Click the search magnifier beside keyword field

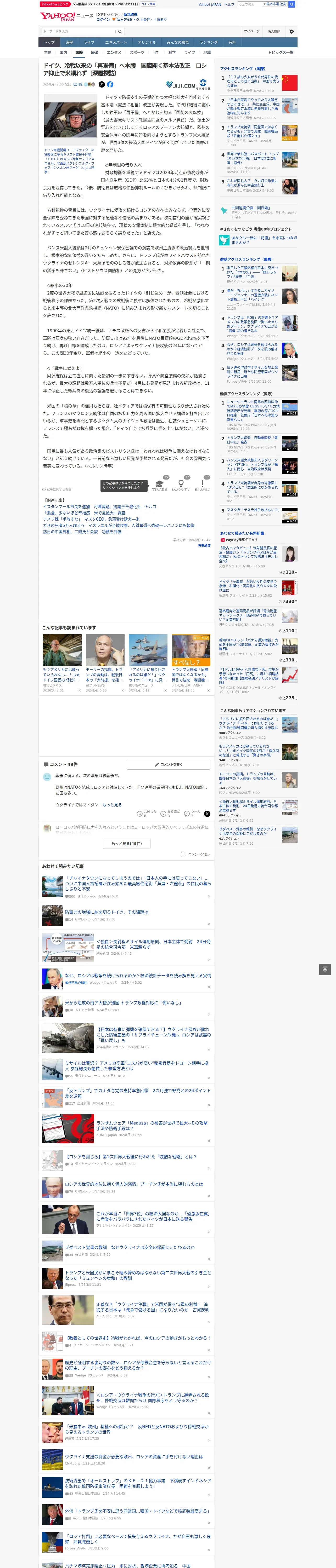120,32
